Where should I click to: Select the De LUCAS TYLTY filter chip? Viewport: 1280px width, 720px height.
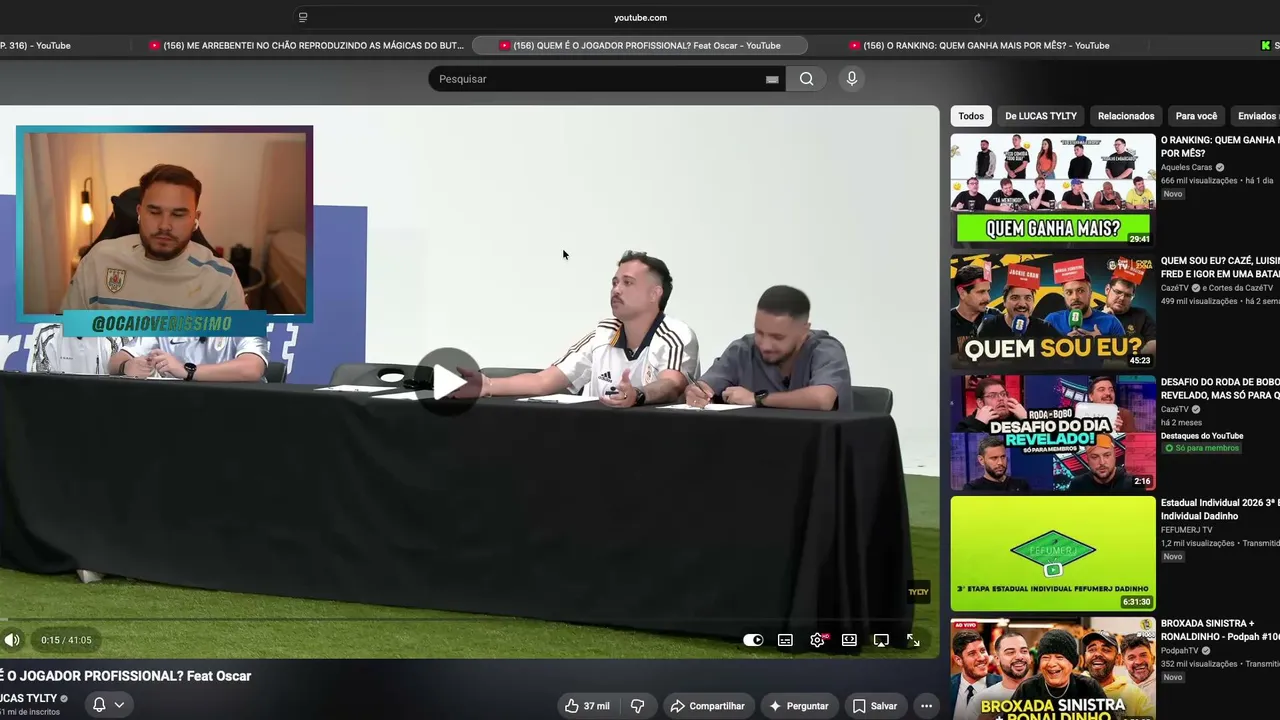[x=1041, y=116]
